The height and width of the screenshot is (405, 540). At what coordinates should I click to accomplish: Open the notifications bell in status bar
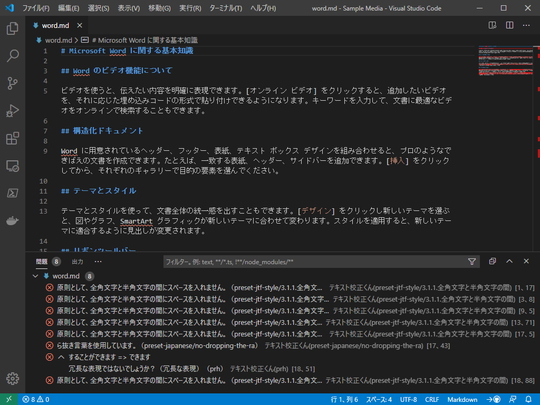[x=528, y=399]
